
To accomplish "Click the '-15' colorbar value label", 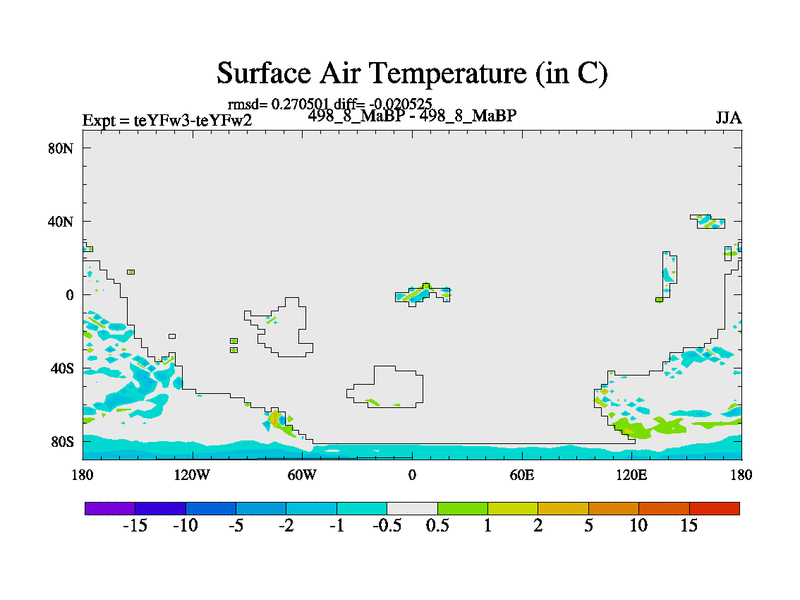I will click(134, 527).
